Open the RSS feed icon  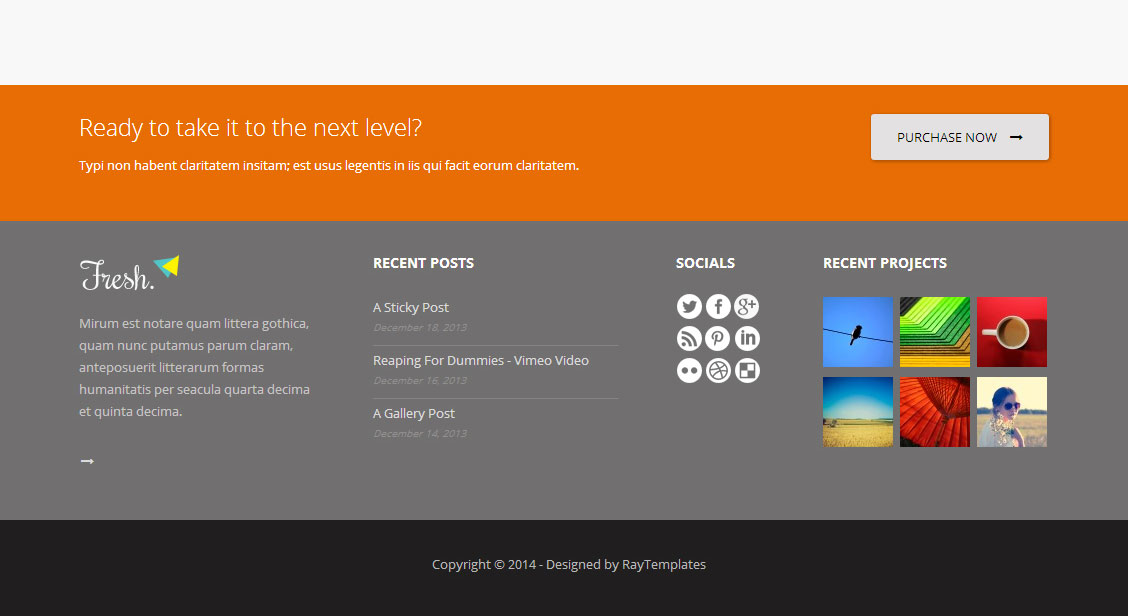coord(689,339)
